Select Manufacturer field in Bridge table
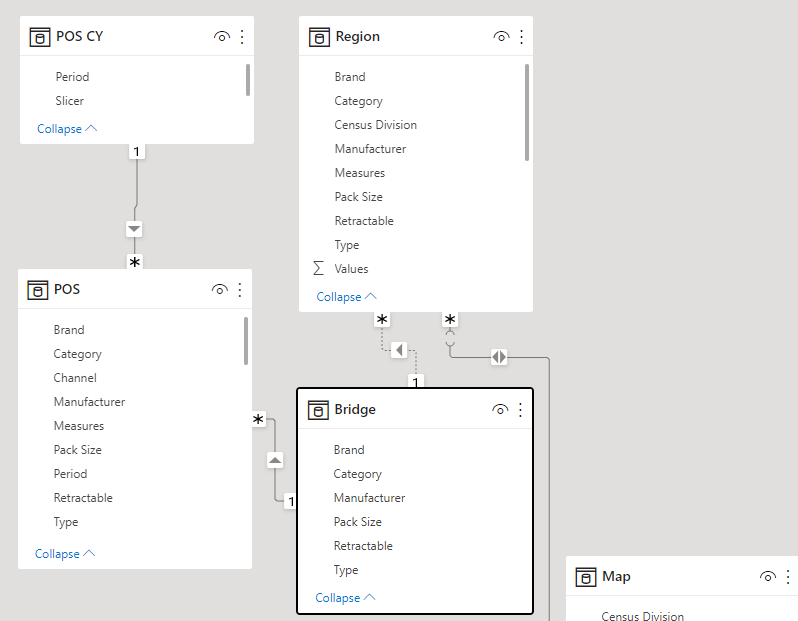The width and height of the screenshot is (798, 621). pyautogui.click(x=369, y=498)
